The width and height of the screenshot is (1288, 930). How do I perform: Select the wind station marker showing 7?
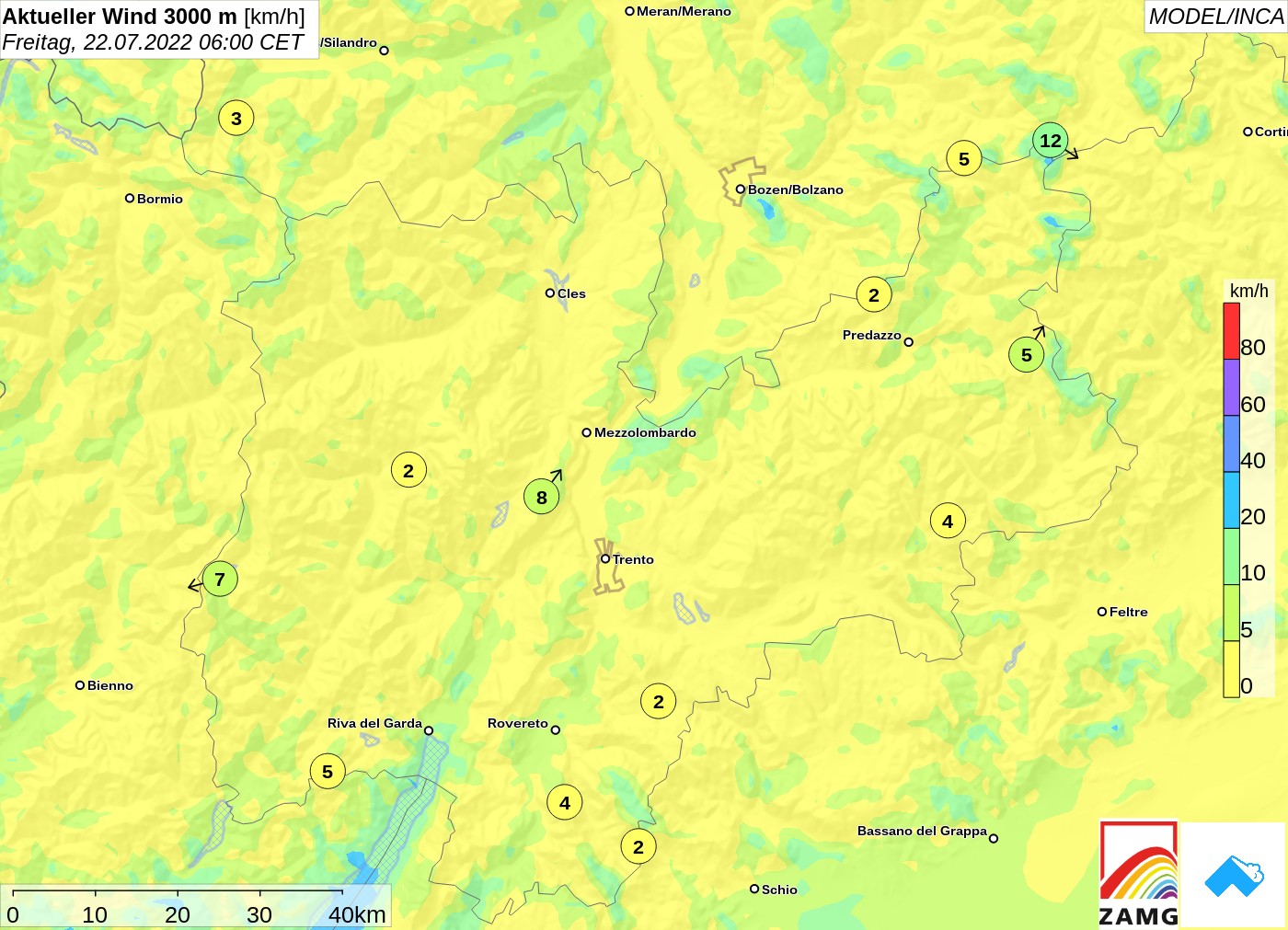tap(220, 579)
